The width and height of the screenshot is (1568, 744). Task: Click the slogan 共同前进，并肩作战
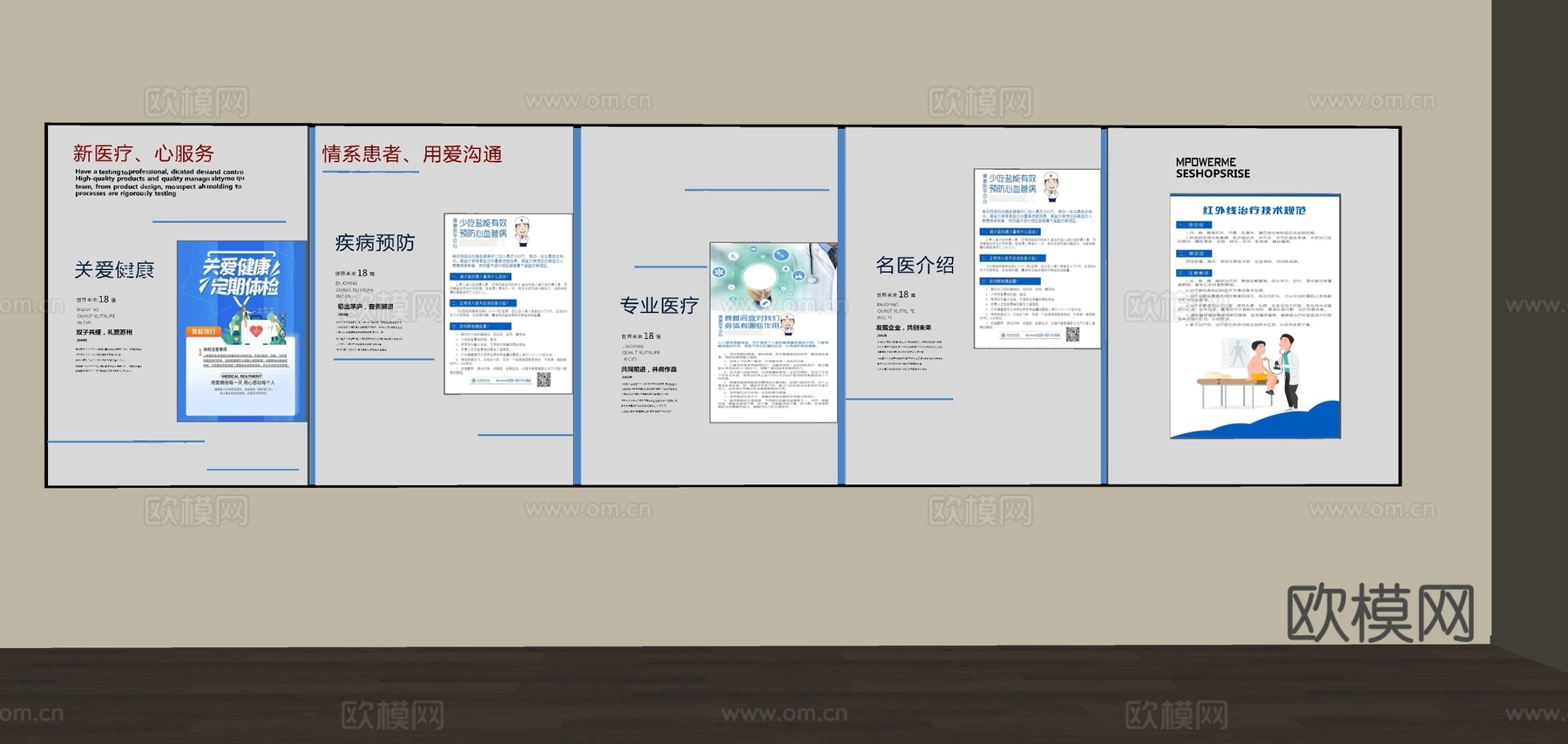tap(649, 369)
